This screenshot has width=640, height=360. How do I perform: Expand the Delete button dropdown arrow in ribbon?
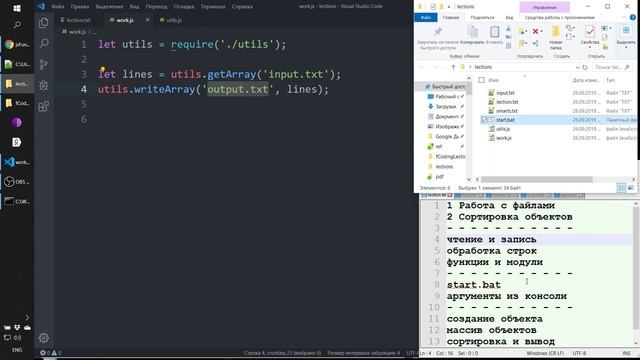541,31
